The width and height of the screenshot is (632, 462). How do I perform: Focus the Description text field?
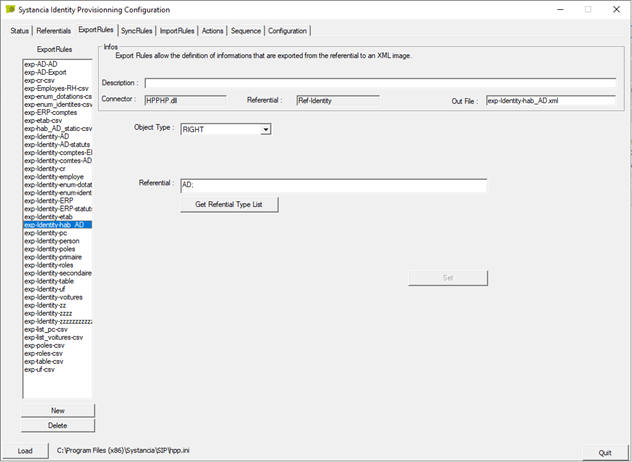point(380,83)
